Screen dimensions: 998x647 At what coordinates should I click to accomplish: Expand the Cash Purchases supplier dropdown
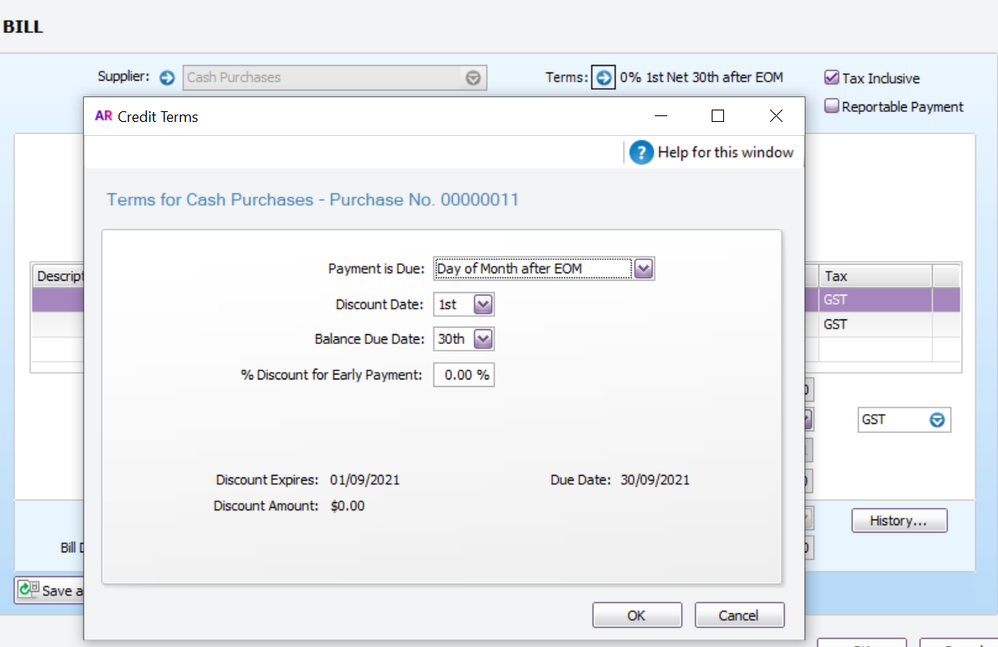[473, 78]
